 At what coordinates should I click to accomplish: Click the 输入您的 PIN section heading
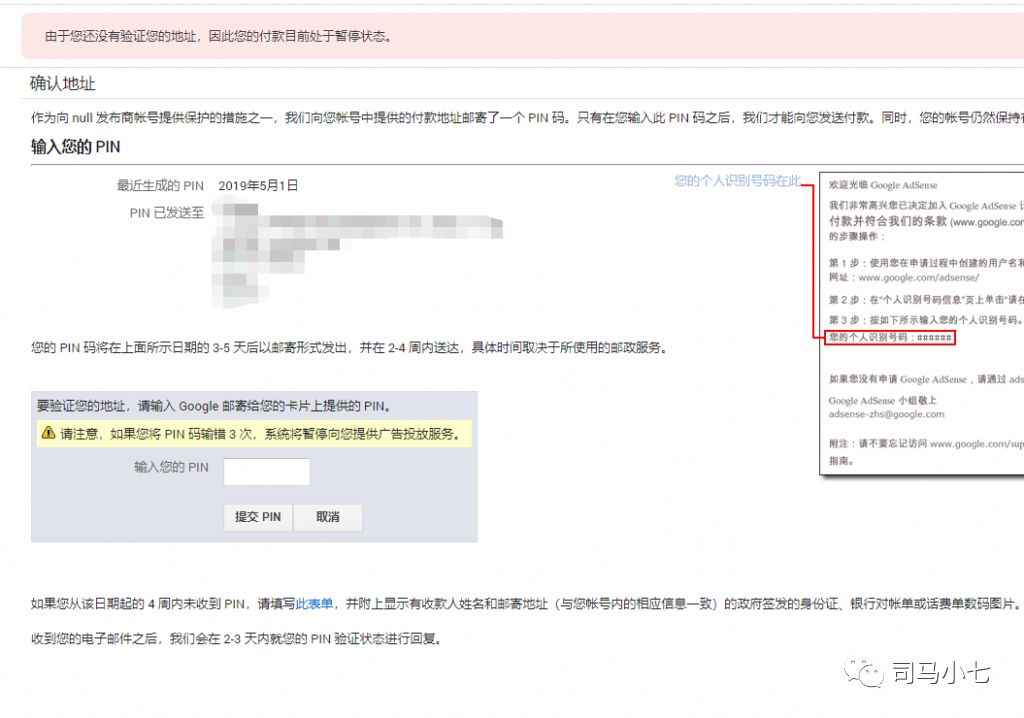76,147
